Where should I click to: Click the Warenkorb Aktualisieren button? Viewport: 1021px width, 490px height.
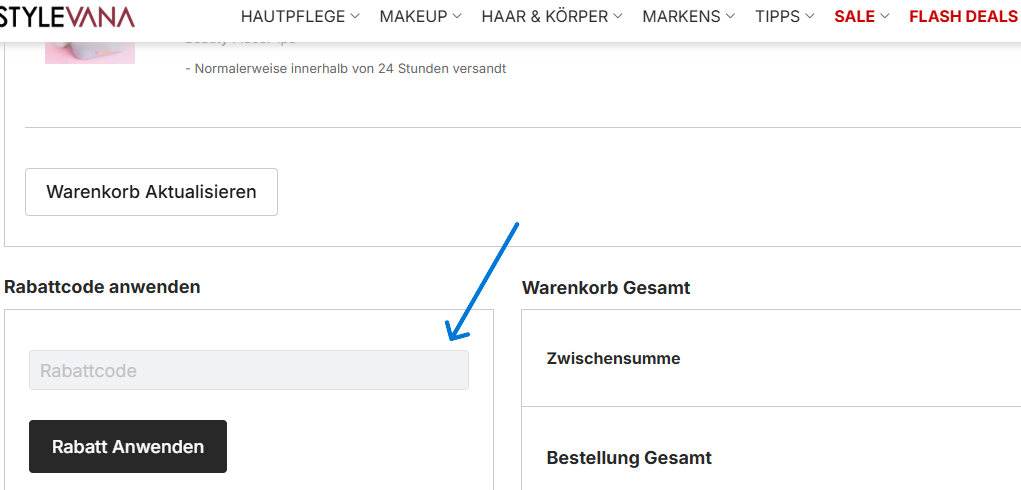click(151, 192)
